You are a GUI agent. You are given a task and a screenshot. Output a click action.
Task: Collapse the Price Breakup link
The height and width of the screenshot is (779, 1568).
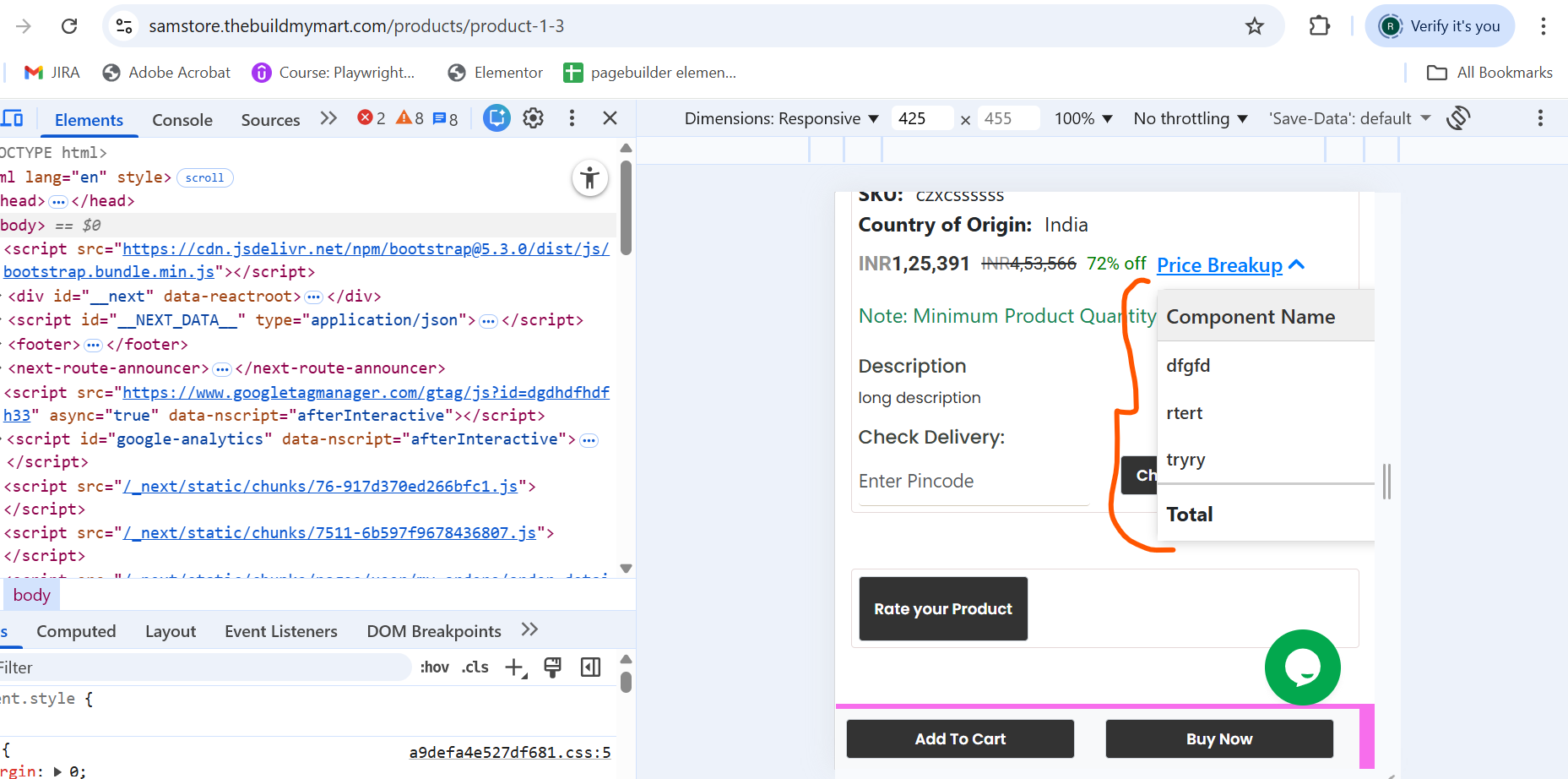pos(1230,265)
